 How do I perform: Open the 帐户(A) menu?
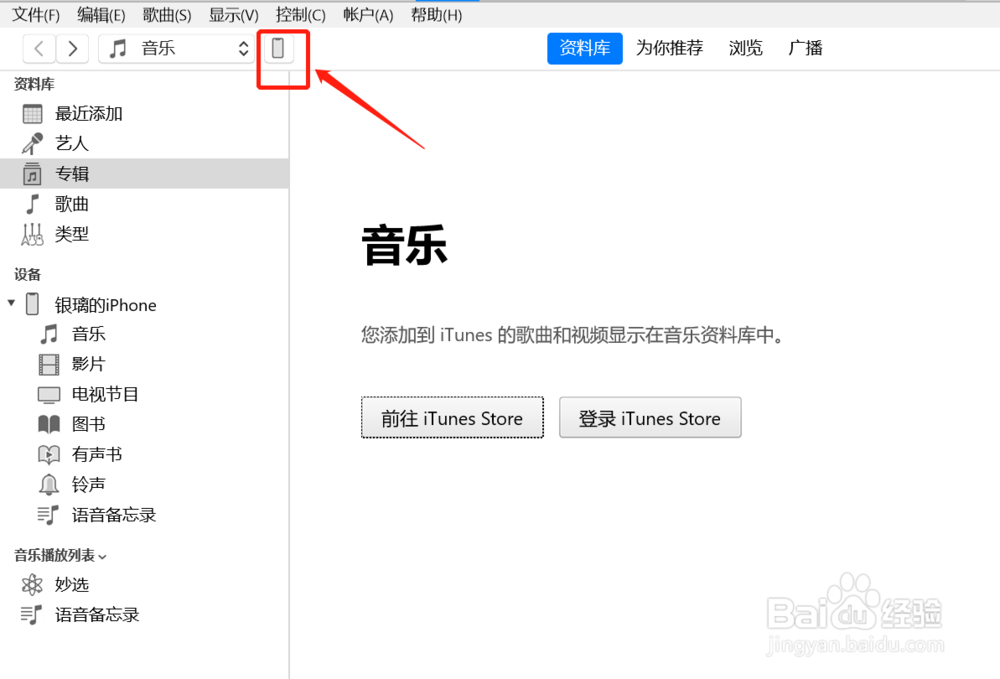pyautogui.click(x=368, y=15)
